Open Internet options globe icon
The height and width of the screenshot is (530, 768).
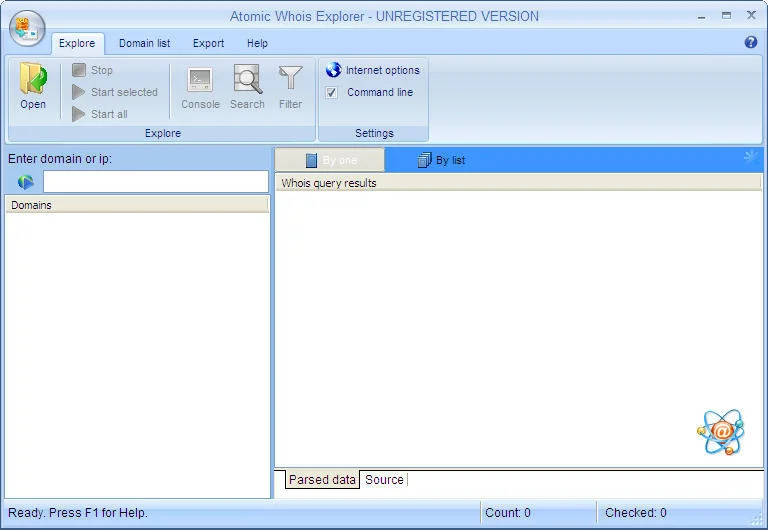(x=334, y=70)
